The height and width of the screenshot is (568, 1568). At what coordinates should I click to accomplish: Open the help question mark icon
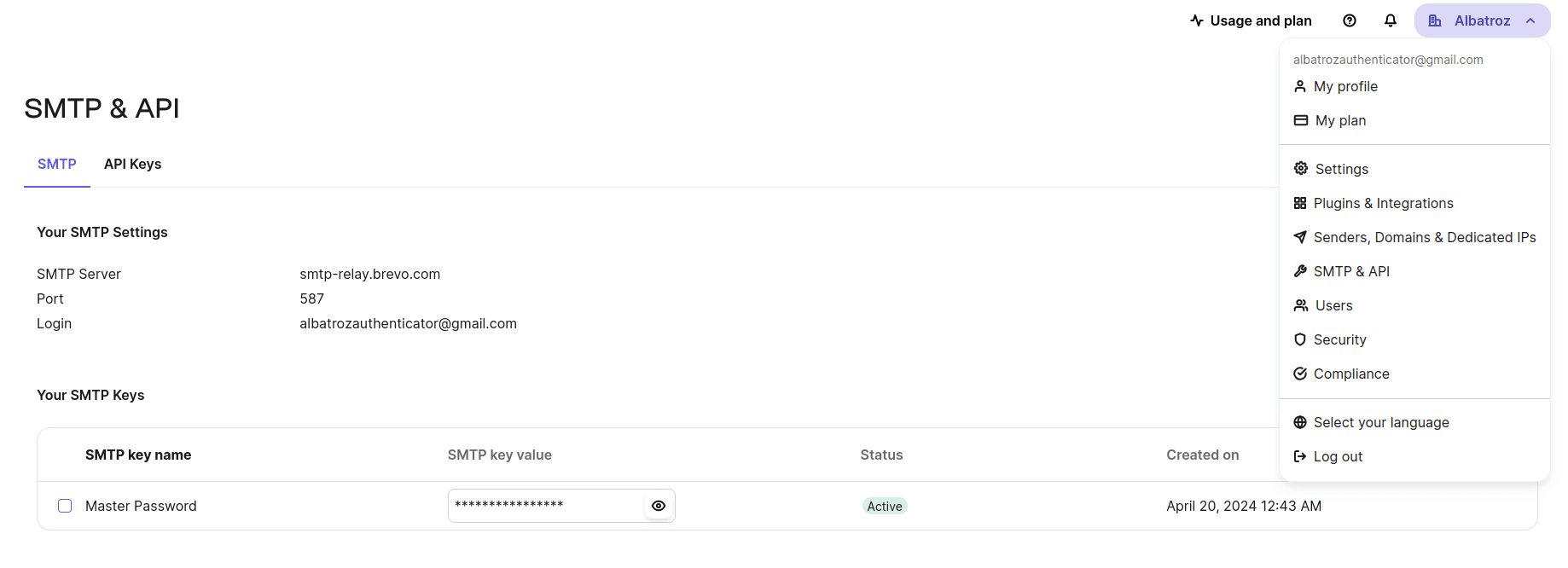(1350, 20)
